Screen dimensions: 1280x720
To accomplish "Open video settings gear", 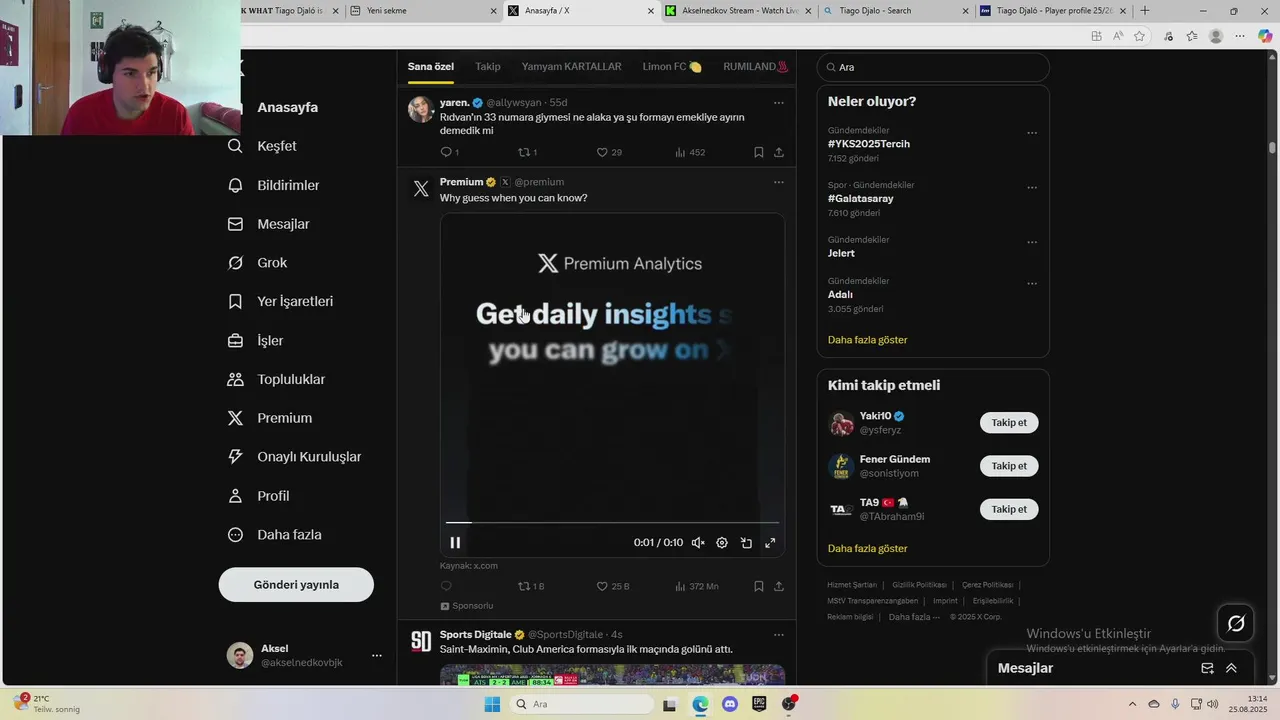I will pyautogui.click(x=722, y=543).
